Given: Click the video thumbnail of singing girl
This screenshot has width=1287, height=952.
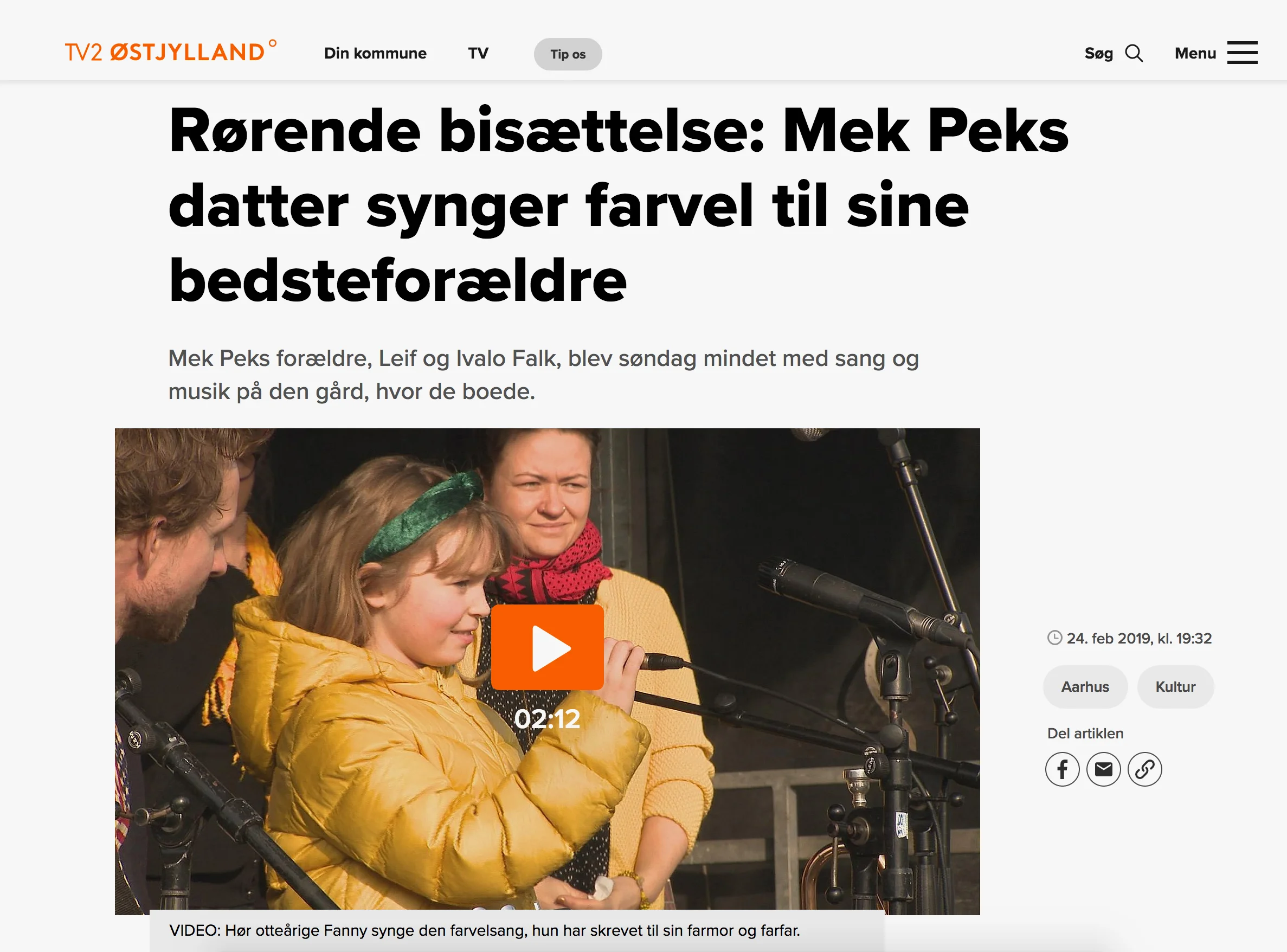Looking at the screenshot, I should coord(548,671).
